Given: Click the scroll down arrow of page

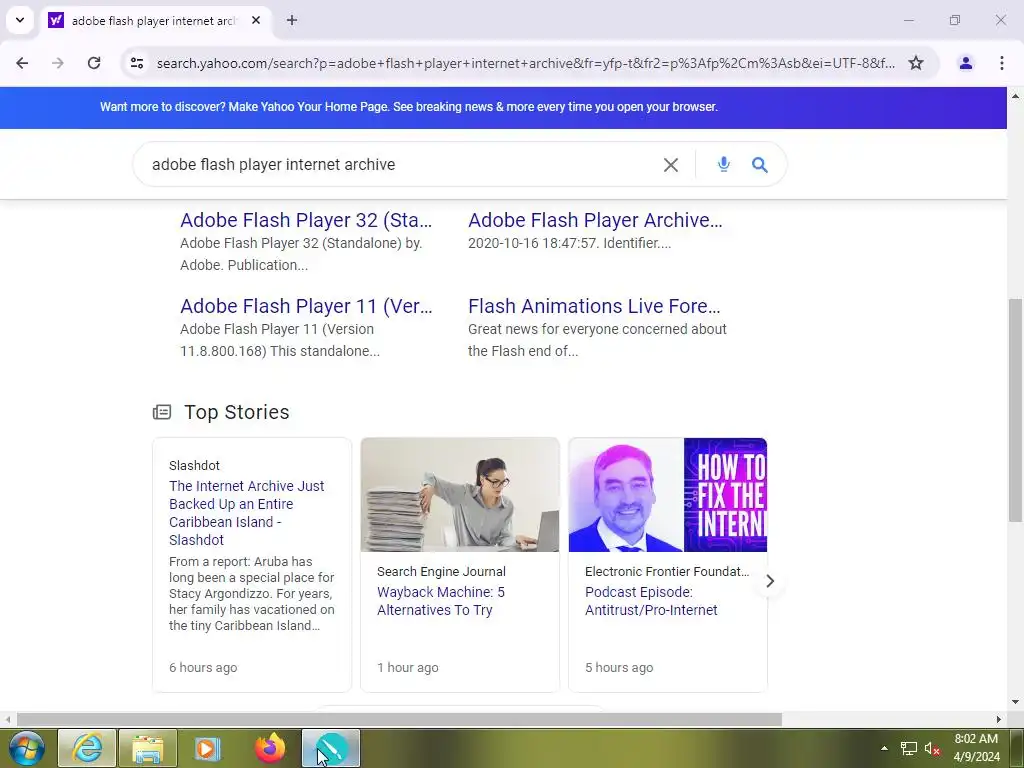Looking at the screenshot, I should (1015, 702).
